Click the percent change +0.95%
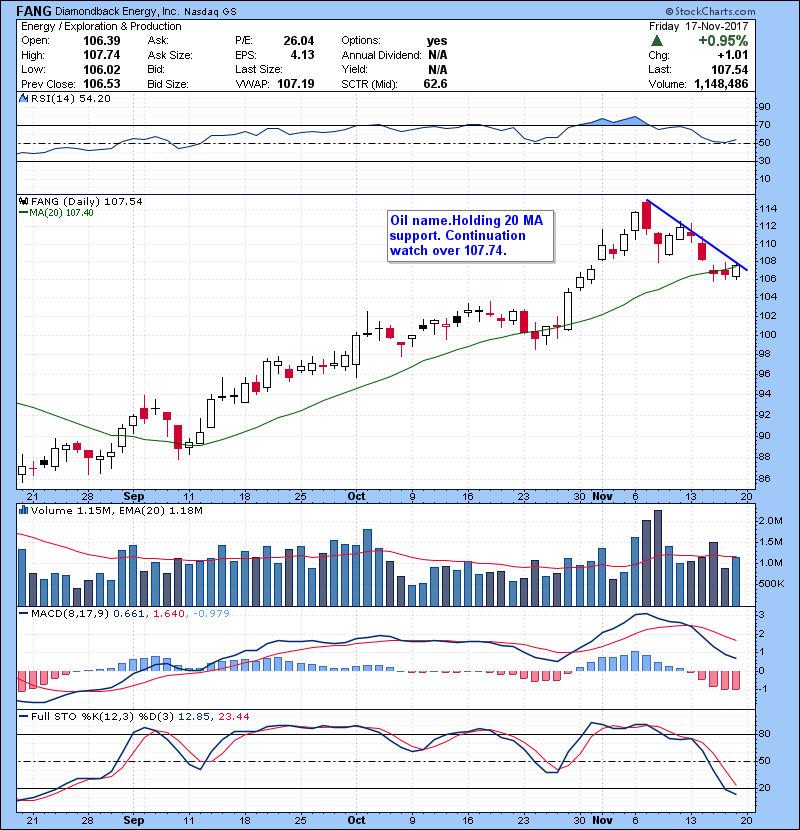The width and height of the screenshot is (800, 830). (x=723, y=41)
